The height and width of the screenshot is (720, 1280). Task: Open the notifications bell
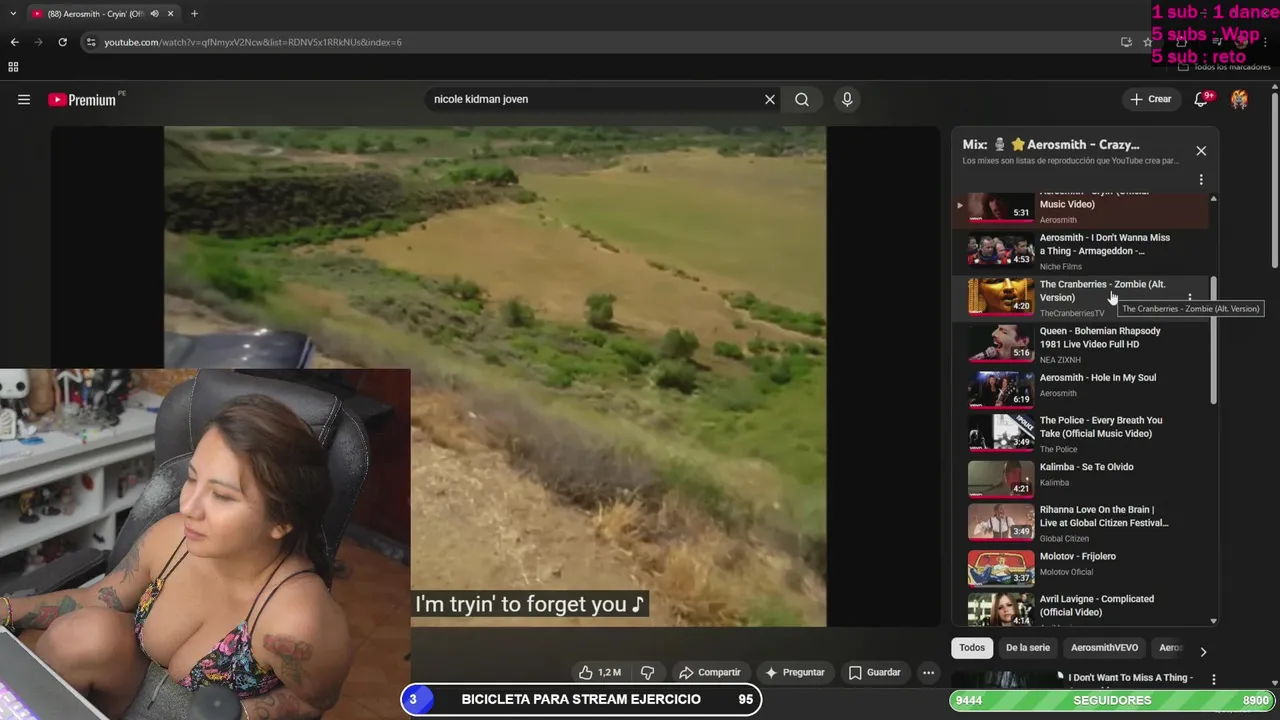point(1202,99)
